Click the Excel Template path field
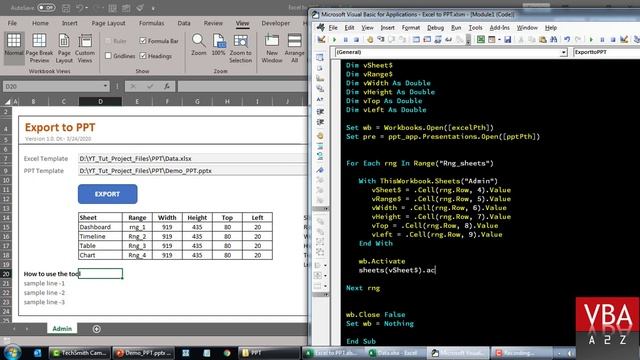 [x=193, y=158]
